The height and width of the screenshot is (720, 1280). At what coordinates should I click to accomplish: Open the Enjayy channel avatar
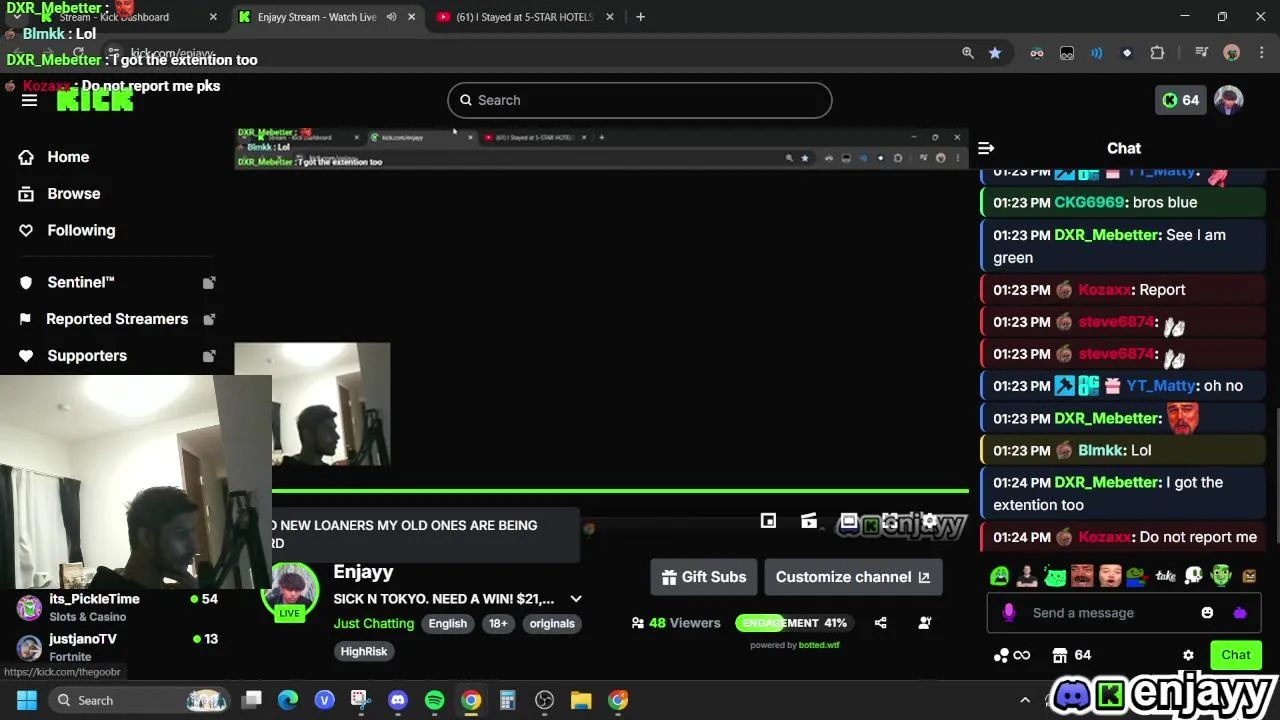290,591
